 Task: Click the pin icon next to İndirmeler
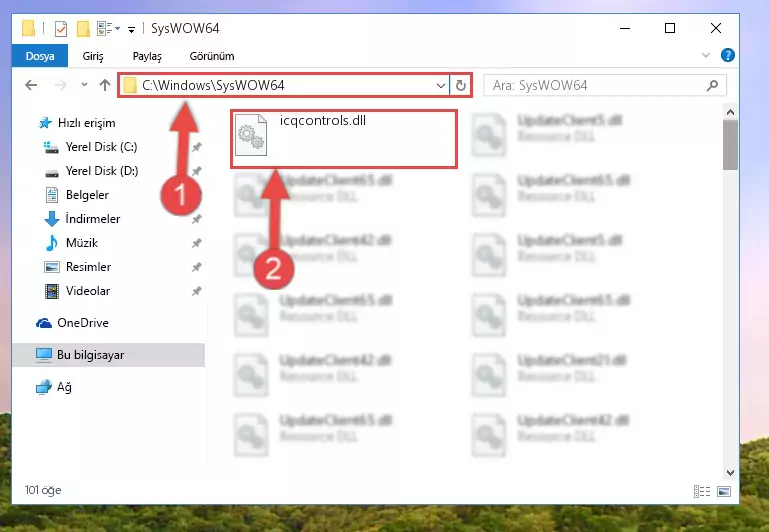coord(197,219)
